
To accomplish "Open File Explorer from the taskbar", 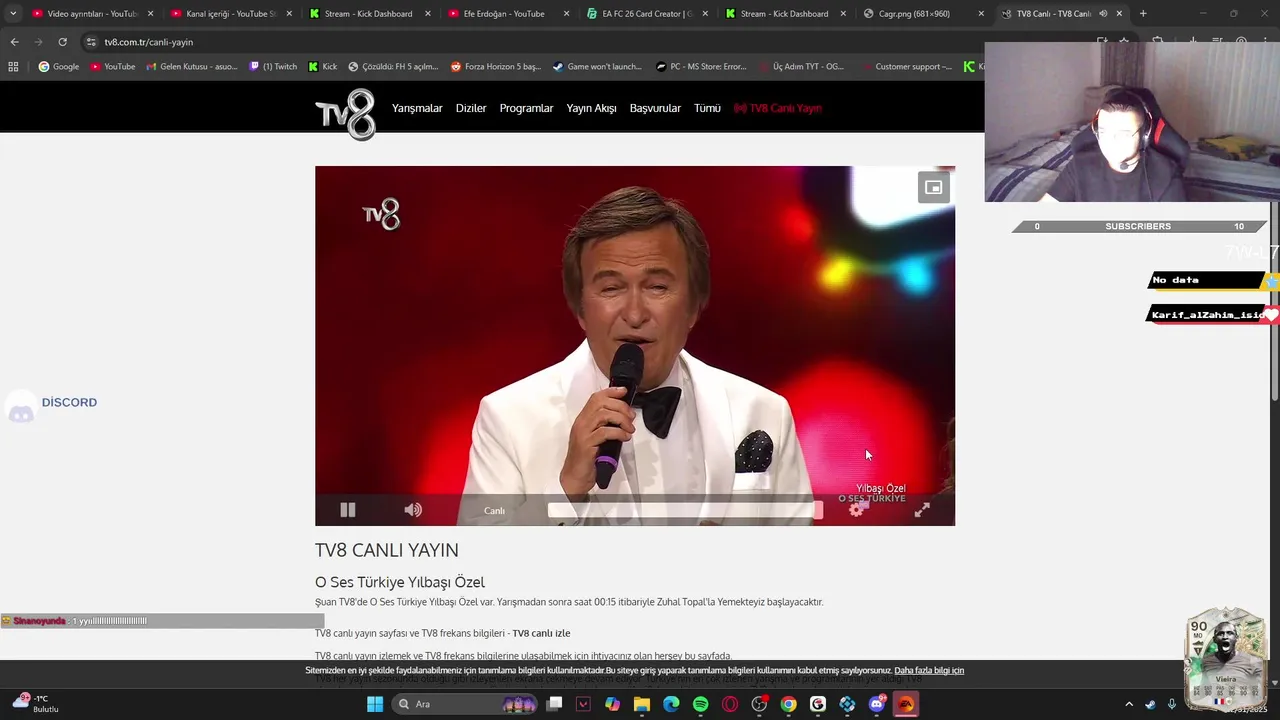I will coord(642,704).
